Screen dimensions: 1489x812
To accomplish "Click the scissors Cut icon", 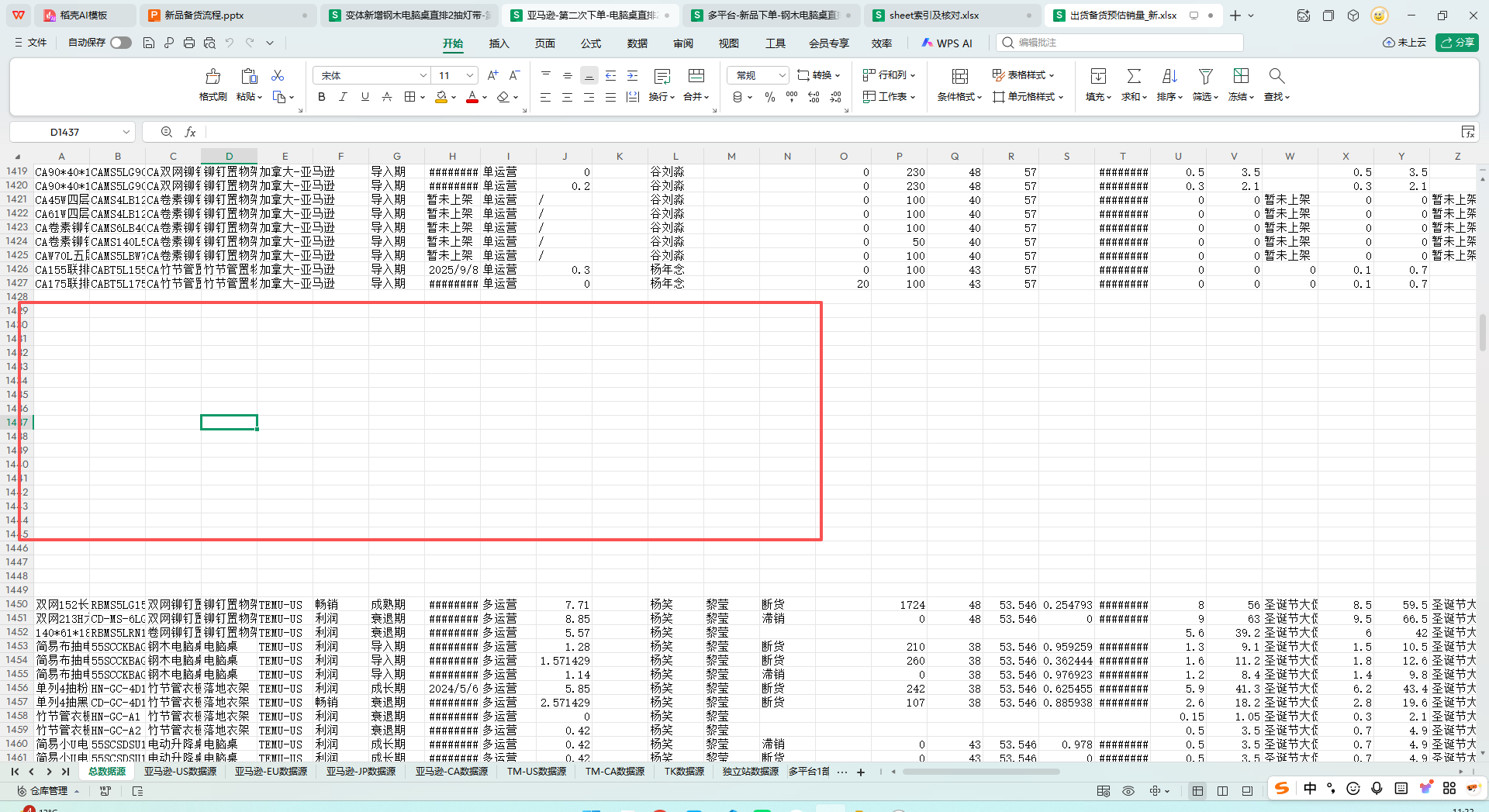I will (278, 75).
